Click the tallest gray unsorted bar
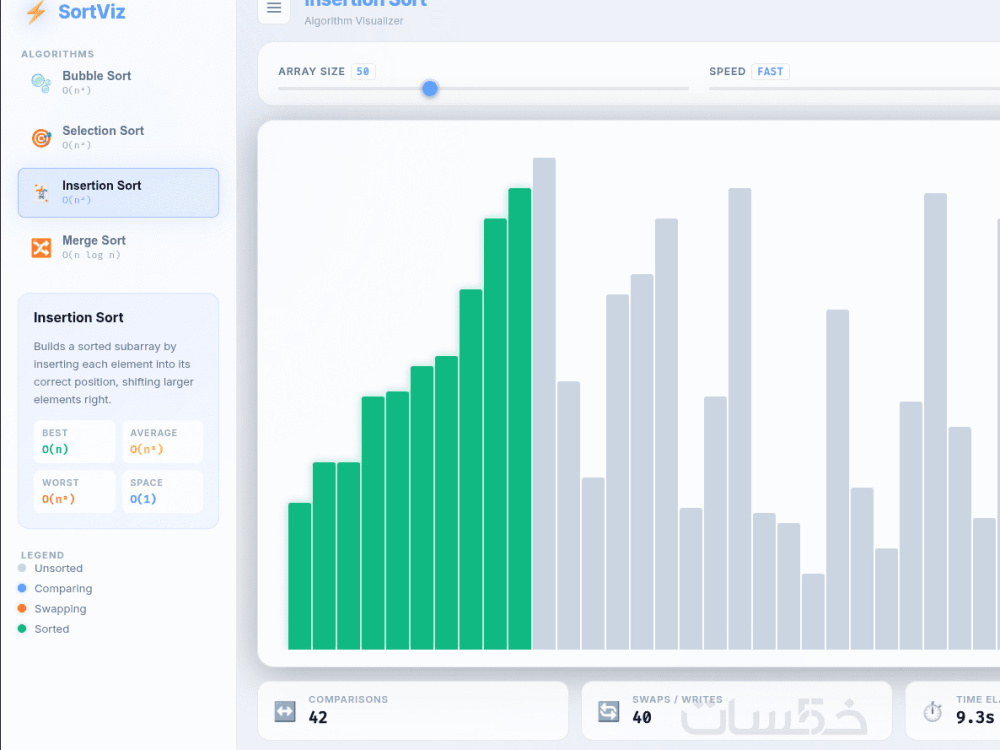Image resolution: width=1000 pixels, height=750 pixels. [x=544, y=404]
